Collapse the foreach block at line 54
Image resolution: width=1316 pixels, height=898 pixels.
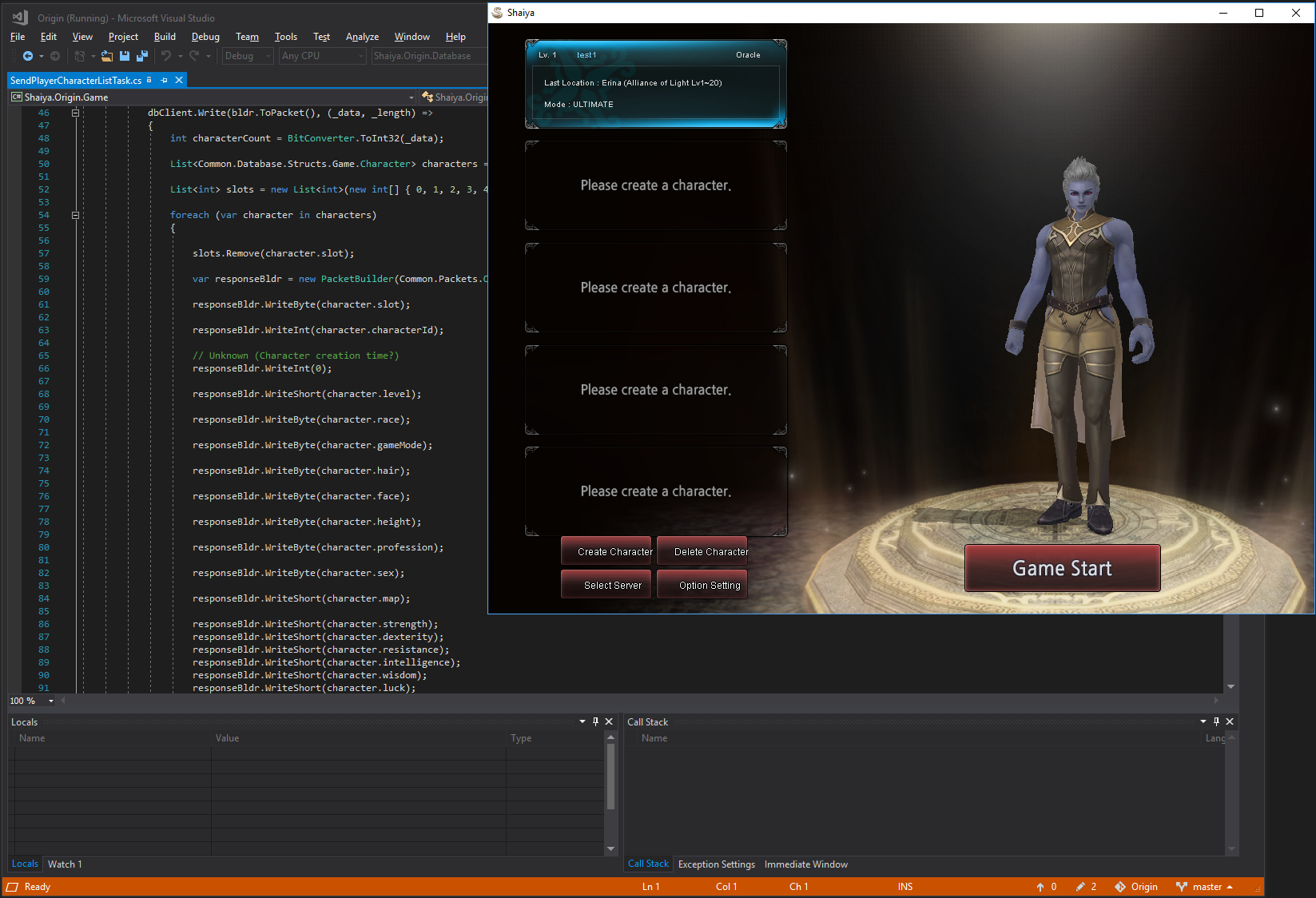tap(76, 215)
